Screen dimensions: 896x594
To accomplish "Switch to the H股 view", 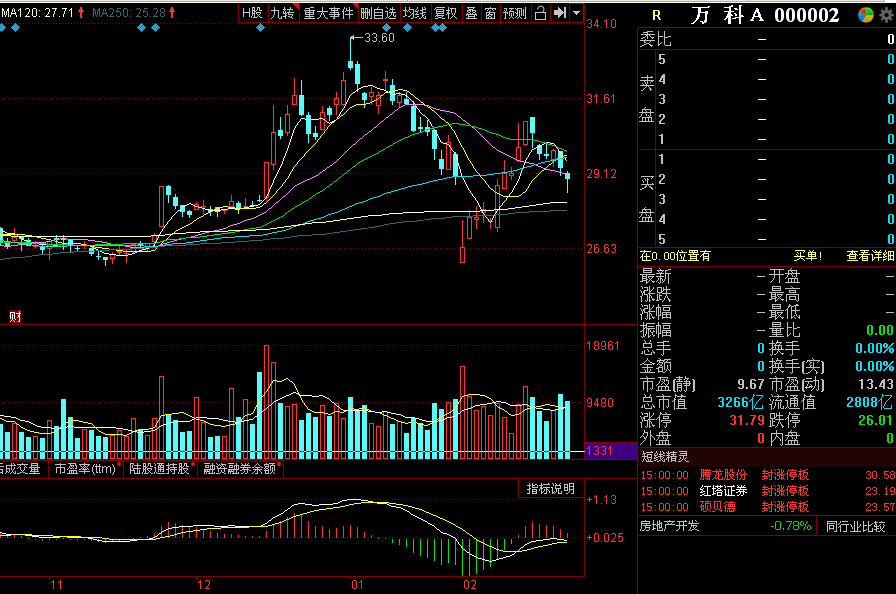I will click(252, 13).
